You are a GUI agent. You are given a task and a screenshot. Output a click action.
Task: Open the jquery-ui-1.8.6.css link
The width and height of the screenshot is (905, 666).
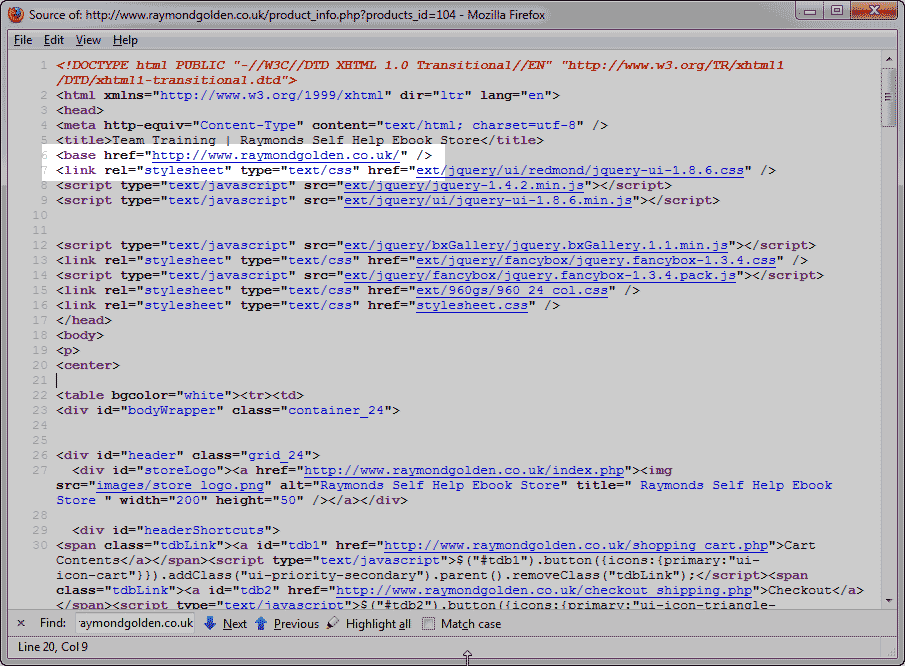579,170
